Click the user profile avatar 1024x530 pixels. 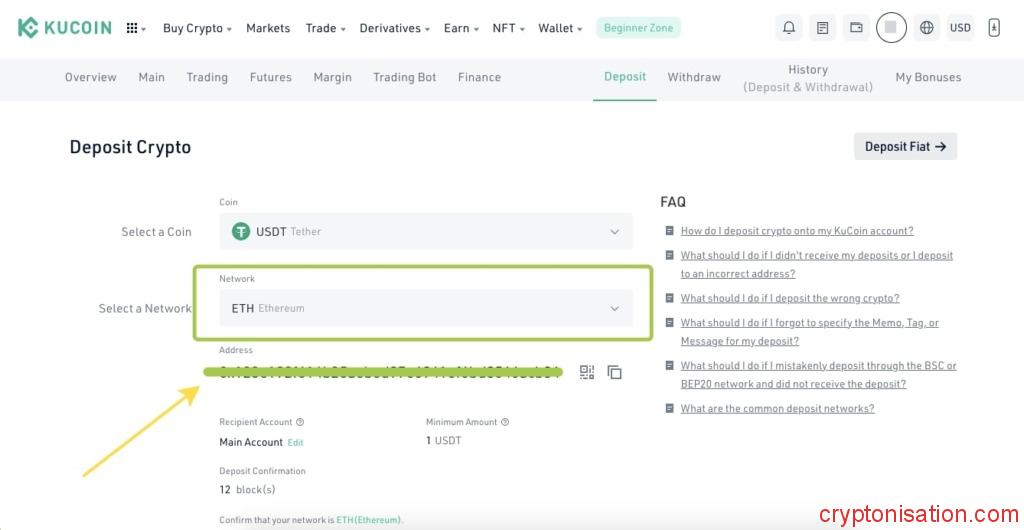[x=891, y=28]
